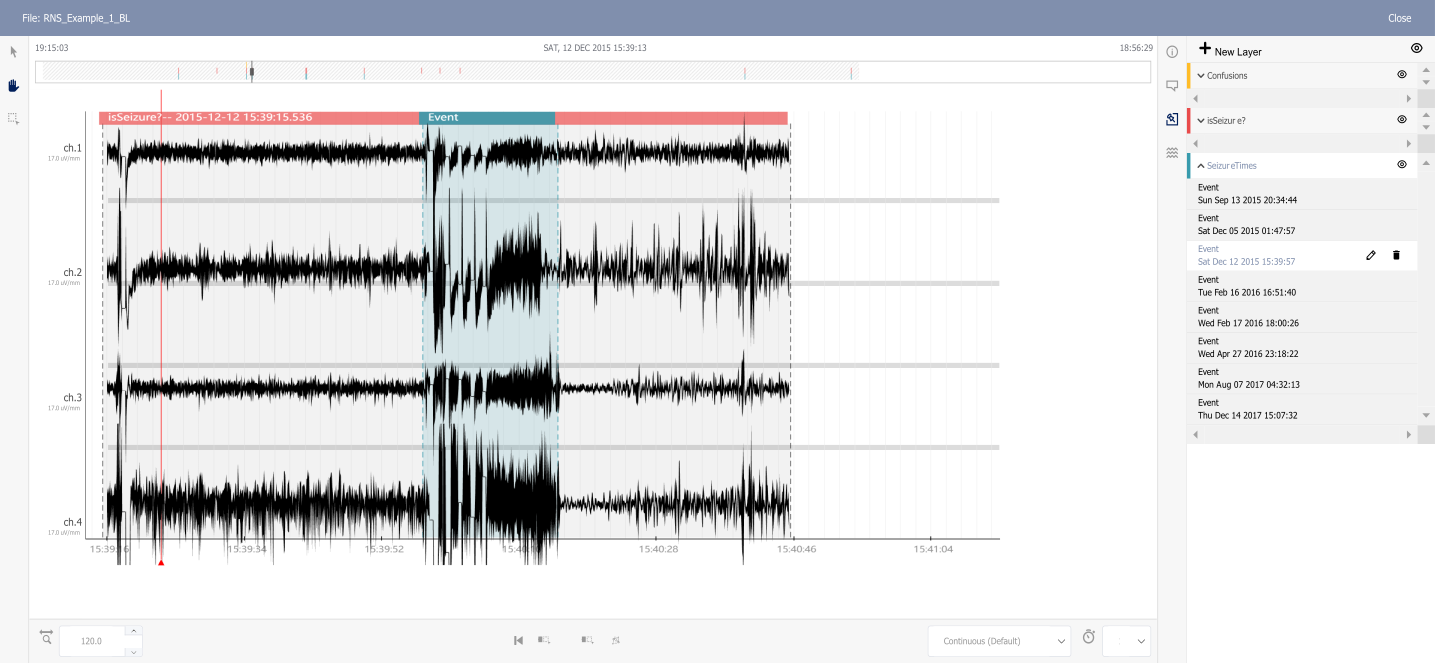Image resolution: width=1435 pixels, height=663 pixels.
Task: Open the info panel icon
Action: (x=1172, y=52)
